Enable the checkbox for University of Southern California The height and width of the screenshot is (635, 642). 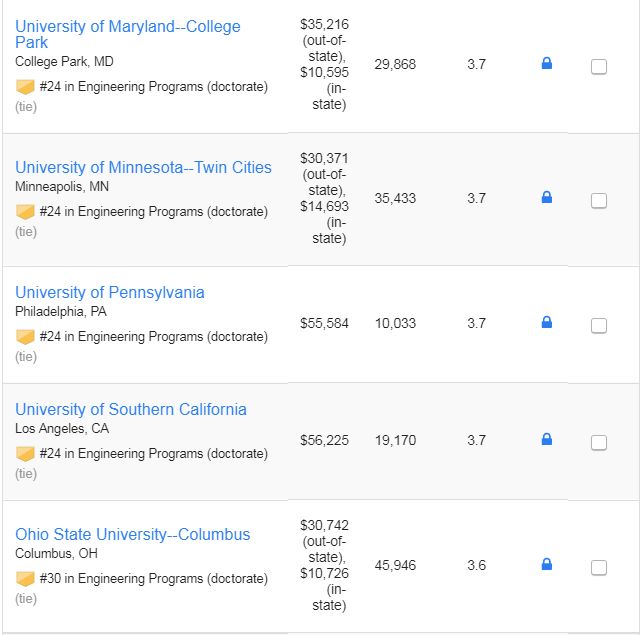point(599,443)
